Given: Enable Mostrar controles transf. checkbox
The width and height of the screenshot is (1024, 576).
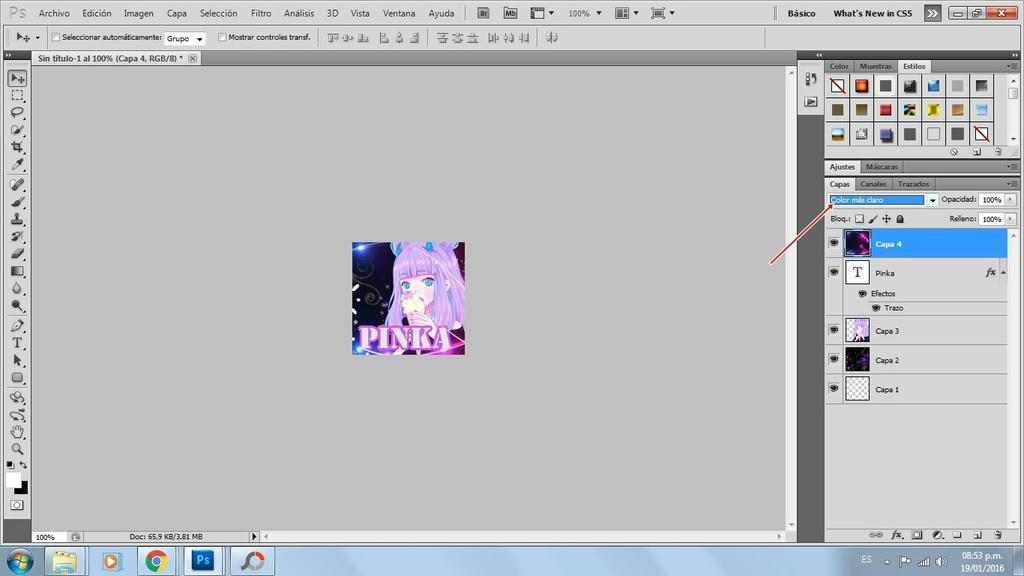Looking at the screenshot, I should [222, 37].
